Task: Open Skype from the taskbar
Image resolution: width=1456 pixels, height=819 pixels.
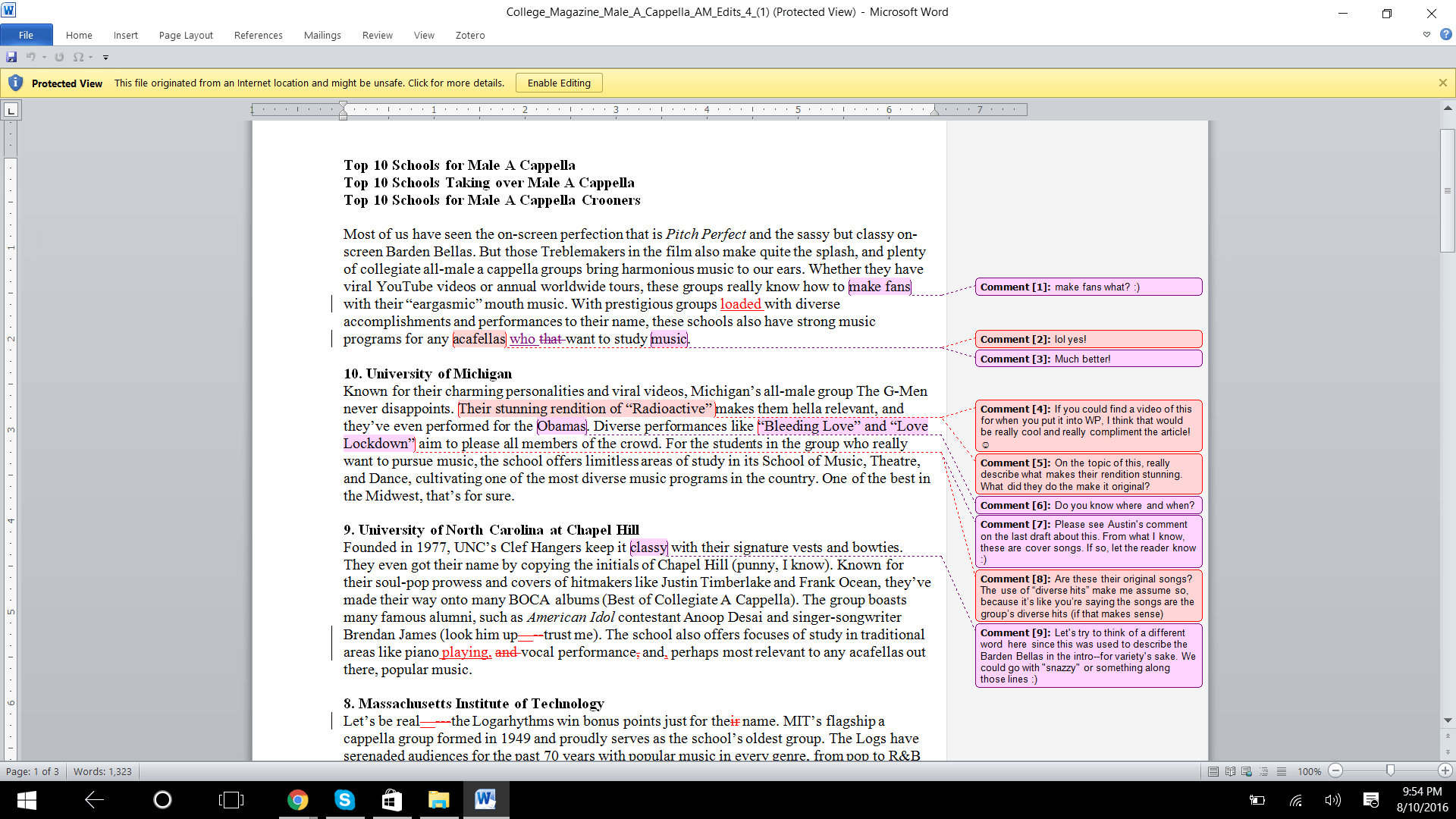Action: (345, 800)
